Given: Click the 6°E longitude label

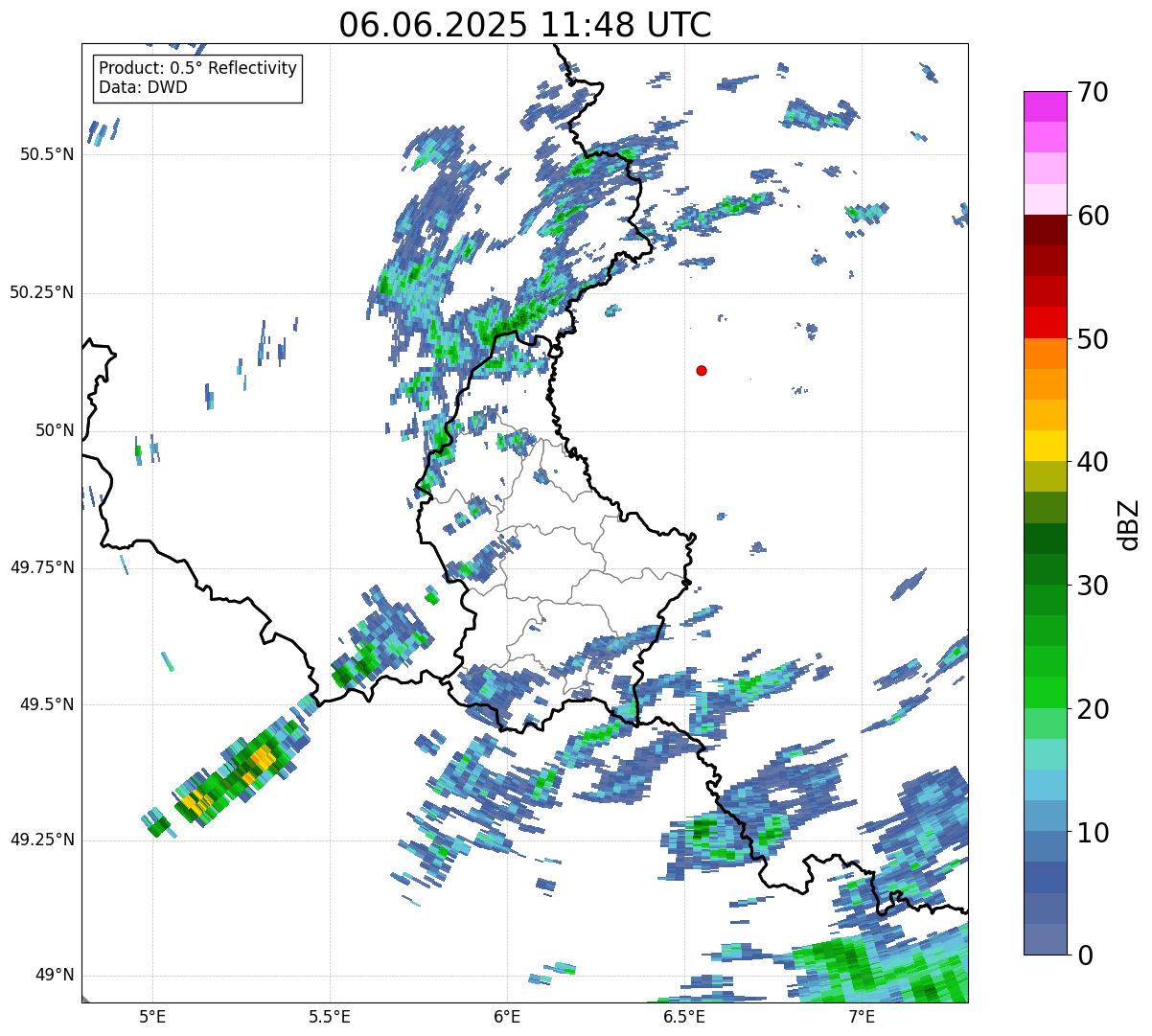Looking at the screenshot, I should tap(507, 1016).
